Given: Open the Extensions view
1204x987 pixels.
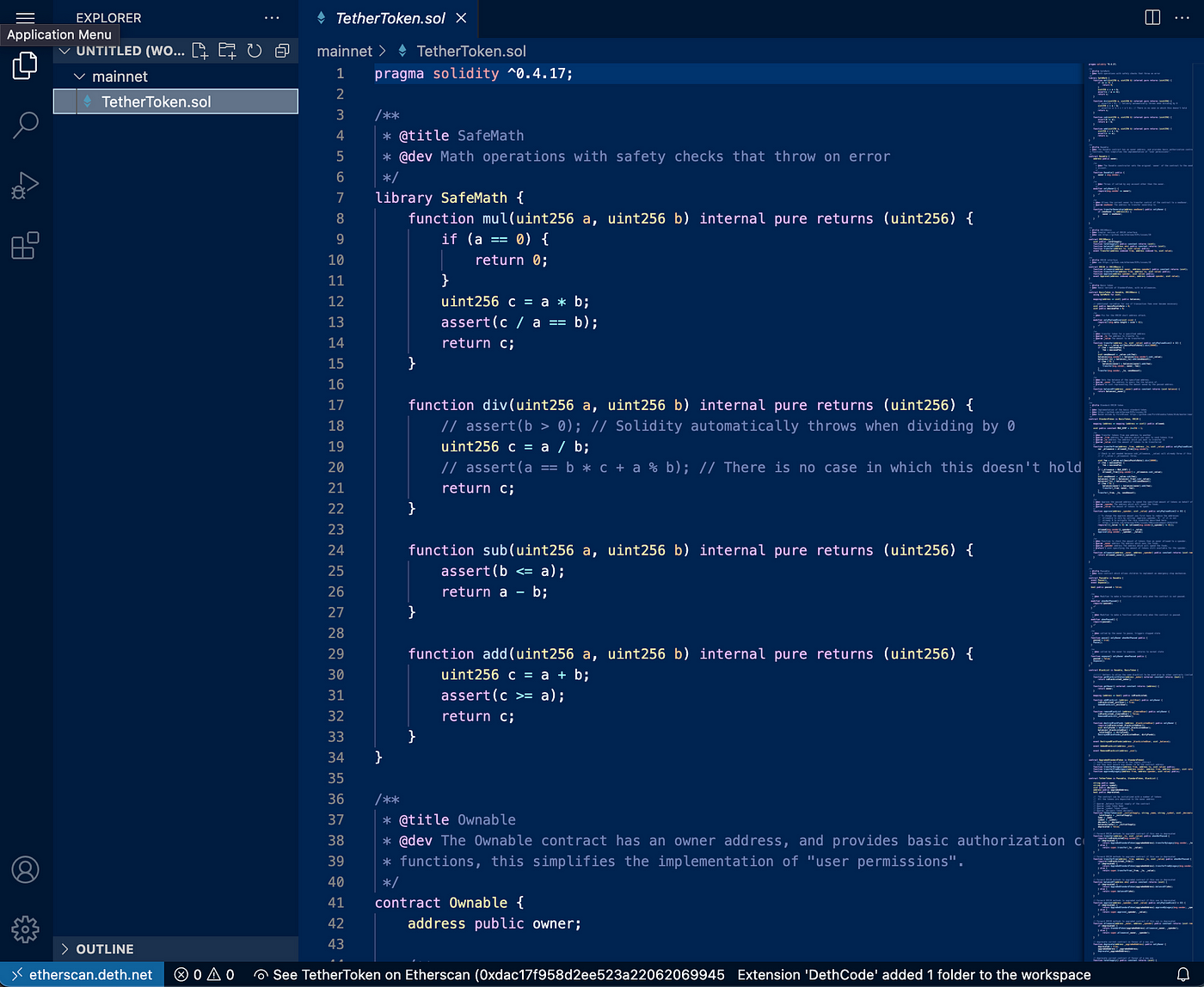Looking at the screenshot, I should coord(25,246).
